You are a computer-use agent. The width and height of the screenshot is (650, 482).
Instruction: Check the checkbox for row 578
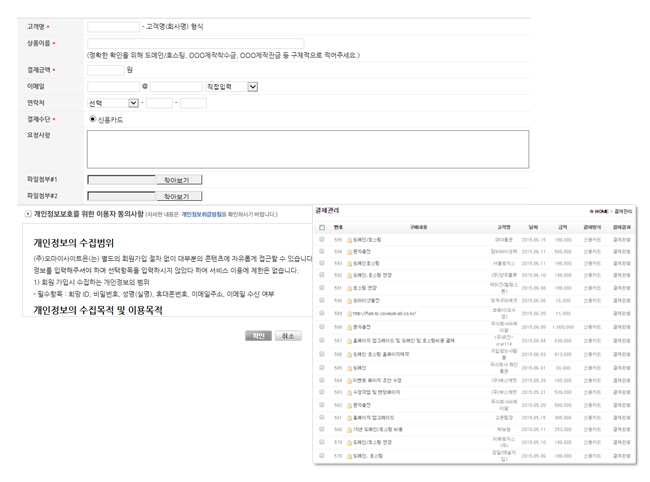(x=322, y=455)
